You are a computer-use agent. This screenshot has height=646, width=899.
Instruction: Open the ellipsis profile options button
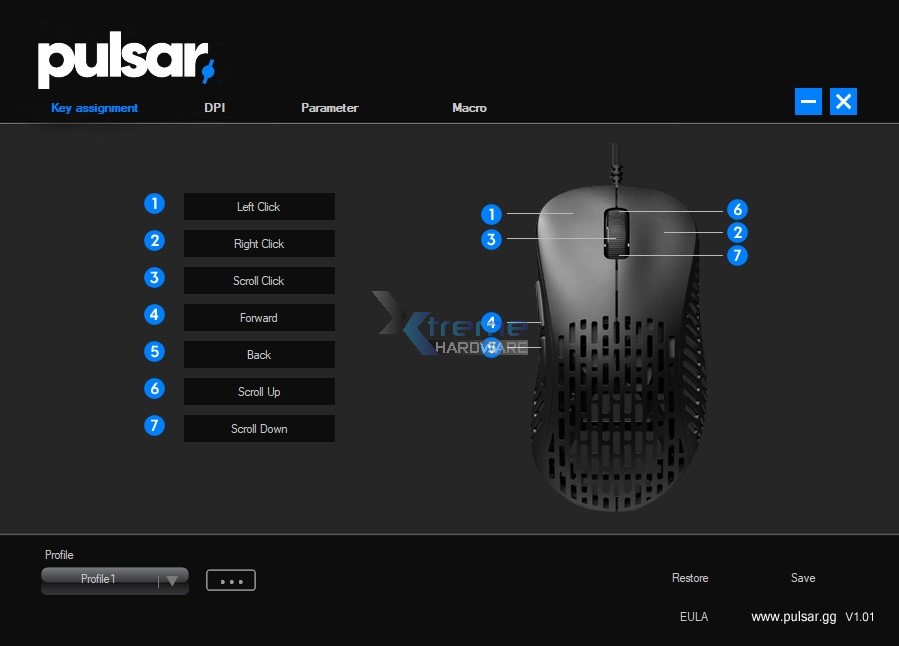click(230, 579)
